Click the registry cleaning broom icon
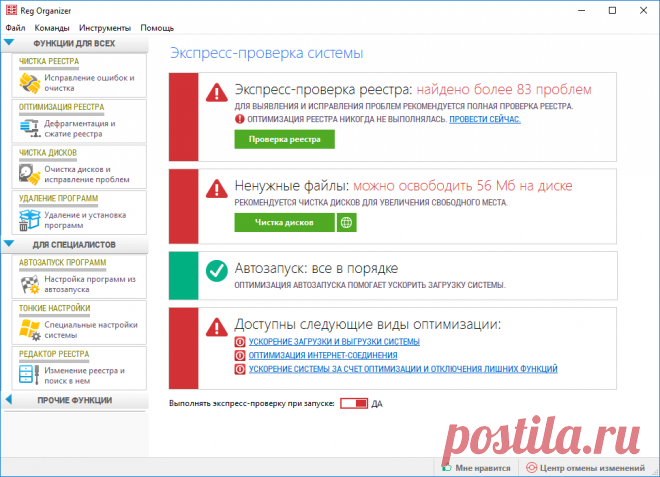This screenshot has height=477, width=660. pos(30,83)
